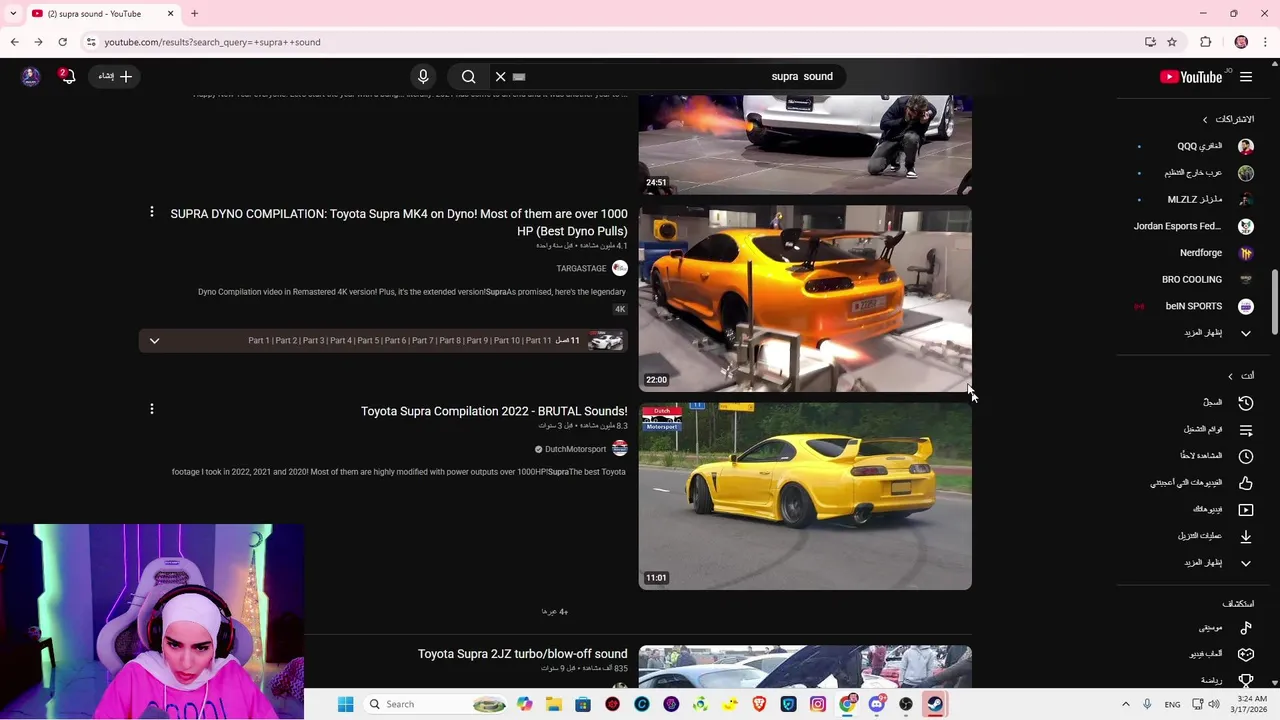Open TARGASTAGE channel avatar

coord(620,268)
